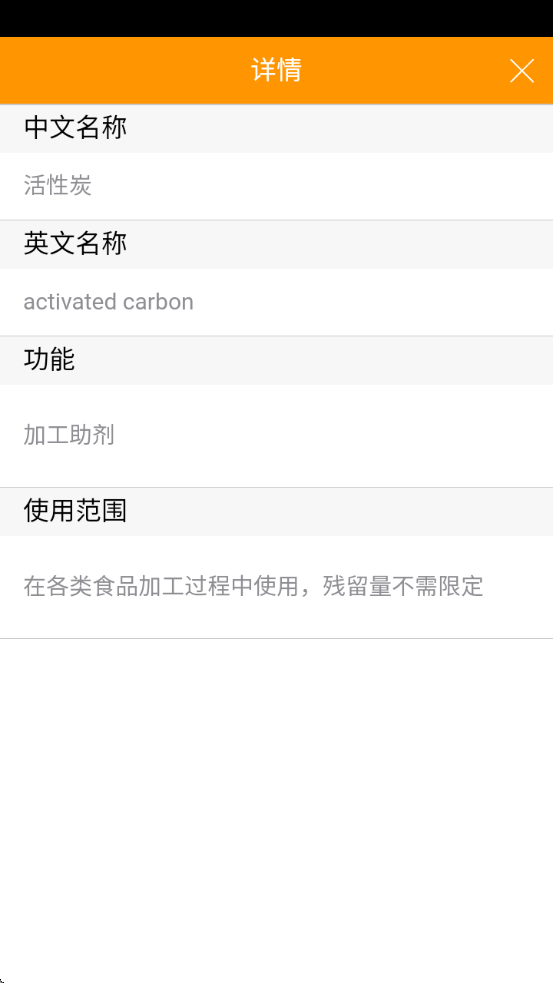Tap the gray bar right of 功能 label
This screenshot has height=983, width=553.
[x=313, y=360]
